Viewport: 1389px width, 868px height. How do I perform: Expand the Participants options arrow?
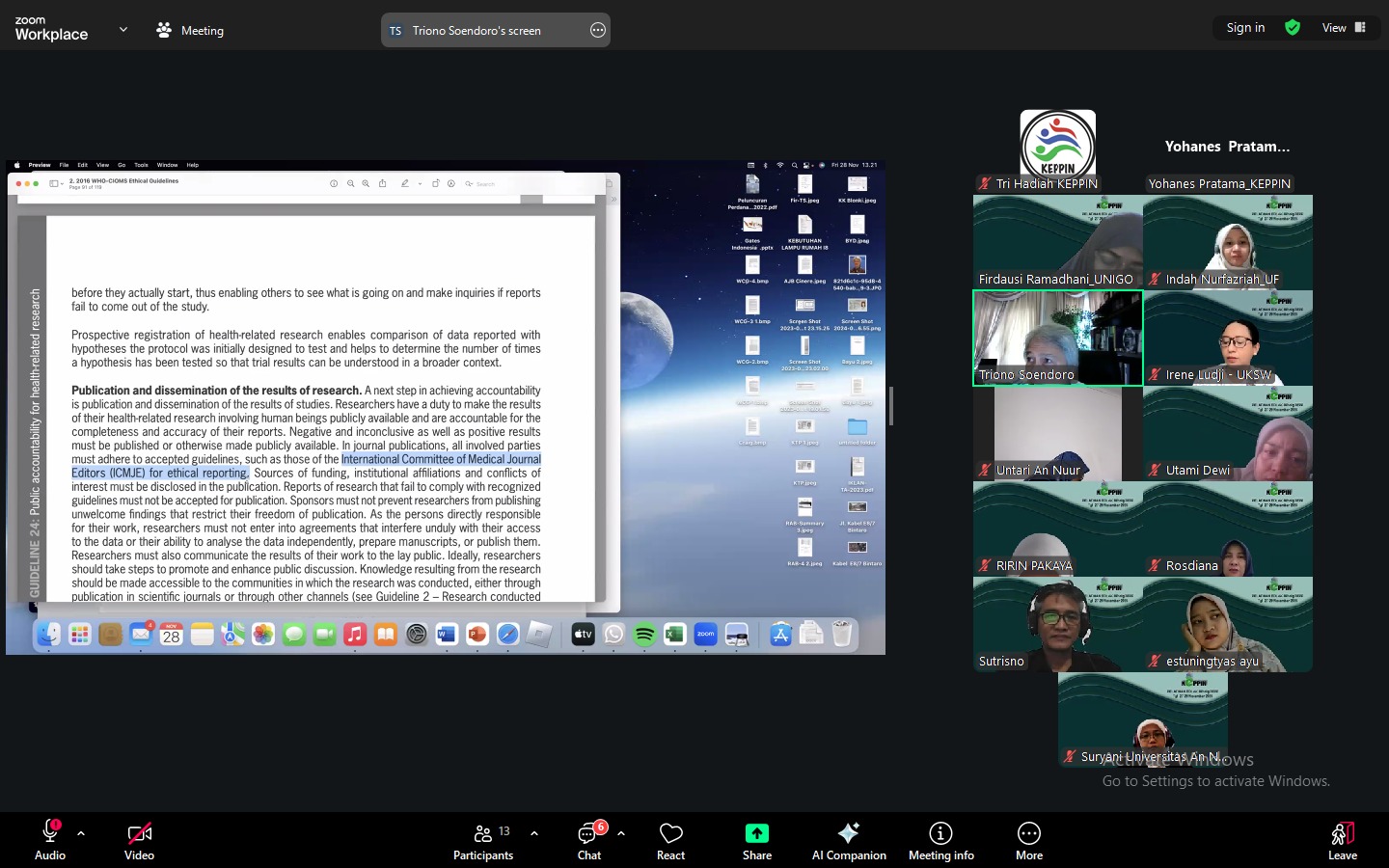pos(534,833)
